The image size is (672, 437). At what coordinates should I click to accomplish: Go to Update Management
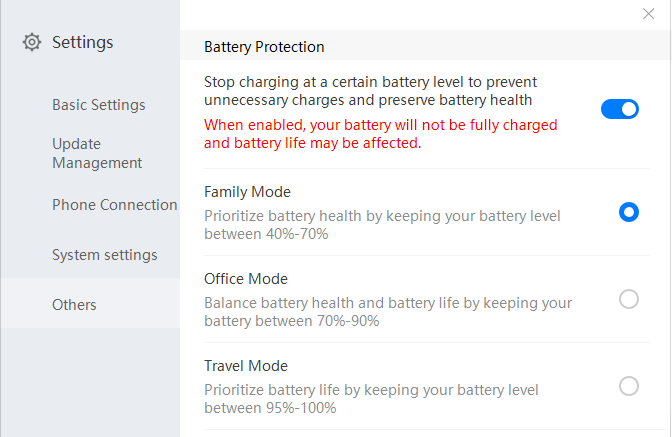(97, 153)
